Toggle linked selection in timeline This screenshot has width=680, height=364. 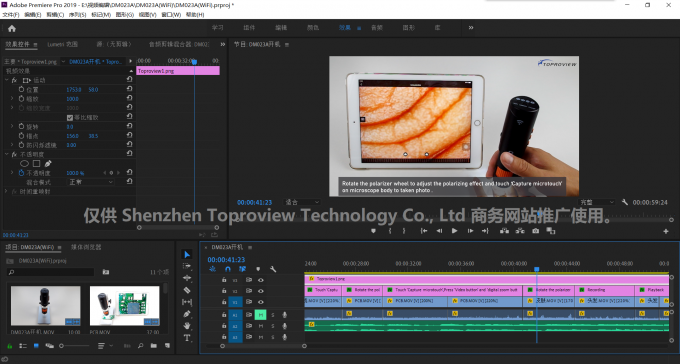pyautogui.click(x=242, y=269)
